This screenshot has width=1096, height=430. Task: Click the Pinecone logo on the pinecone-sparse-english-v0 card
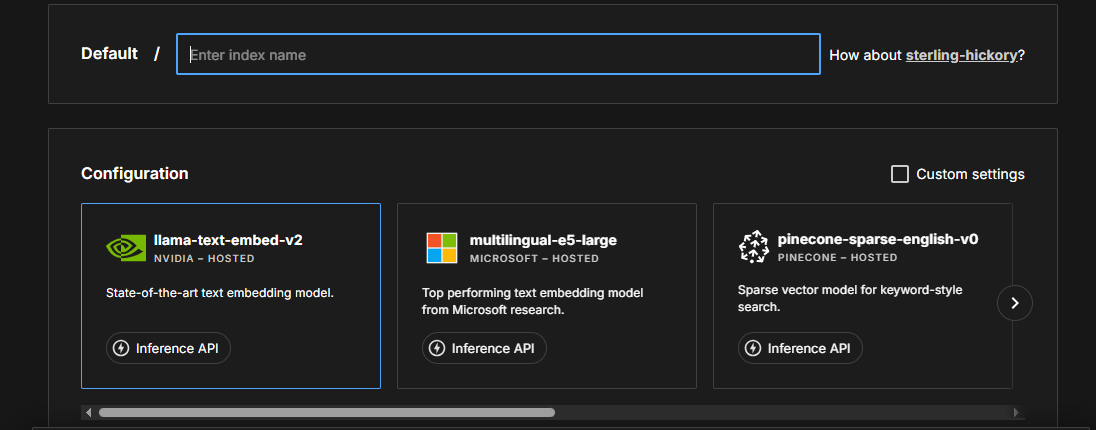754,248
